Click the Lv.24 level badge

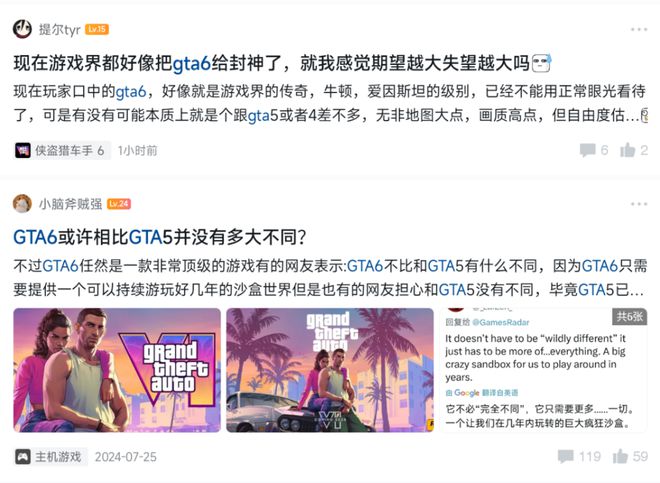click(x=119, y=204)
